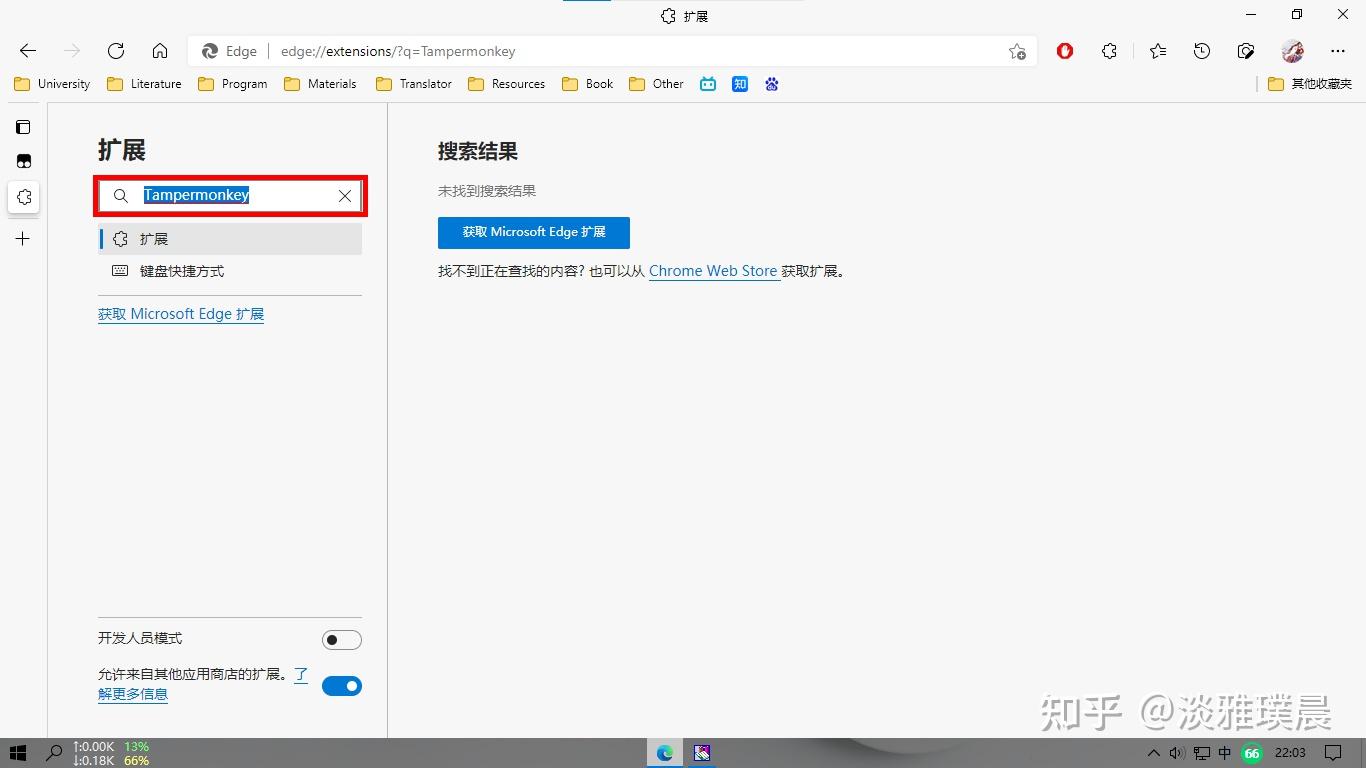
Task: Select the 扩展 sidebar tab
Action: point(155,239)
